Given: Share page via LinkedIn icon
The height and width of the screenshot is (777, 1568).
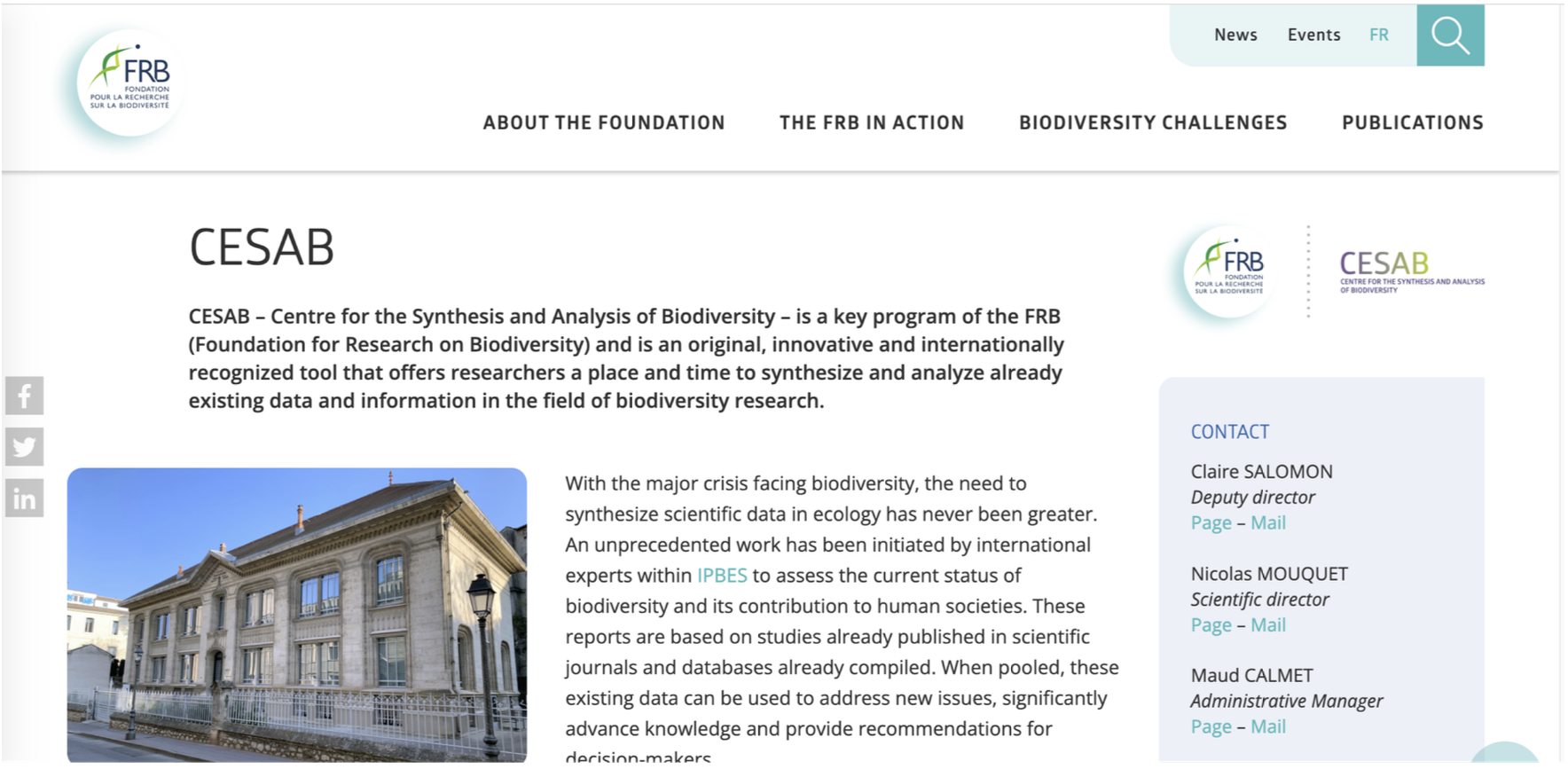Looking at the screenshot, I should pyautogui.click(x=24, y=498).
